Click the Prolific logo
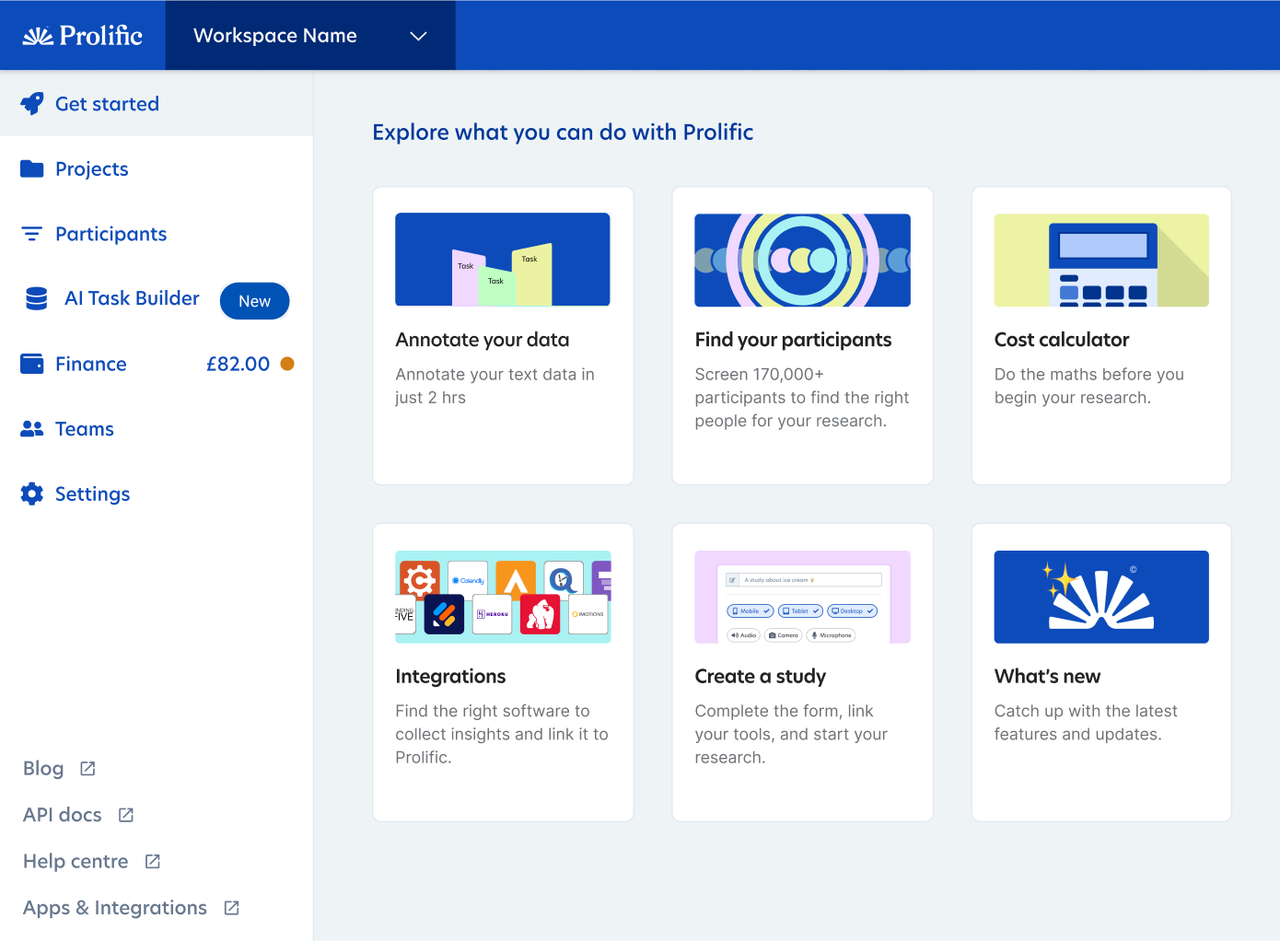The width and height of the screenshot is (1280, 941). pyautogui.click(x=82, y=35)
